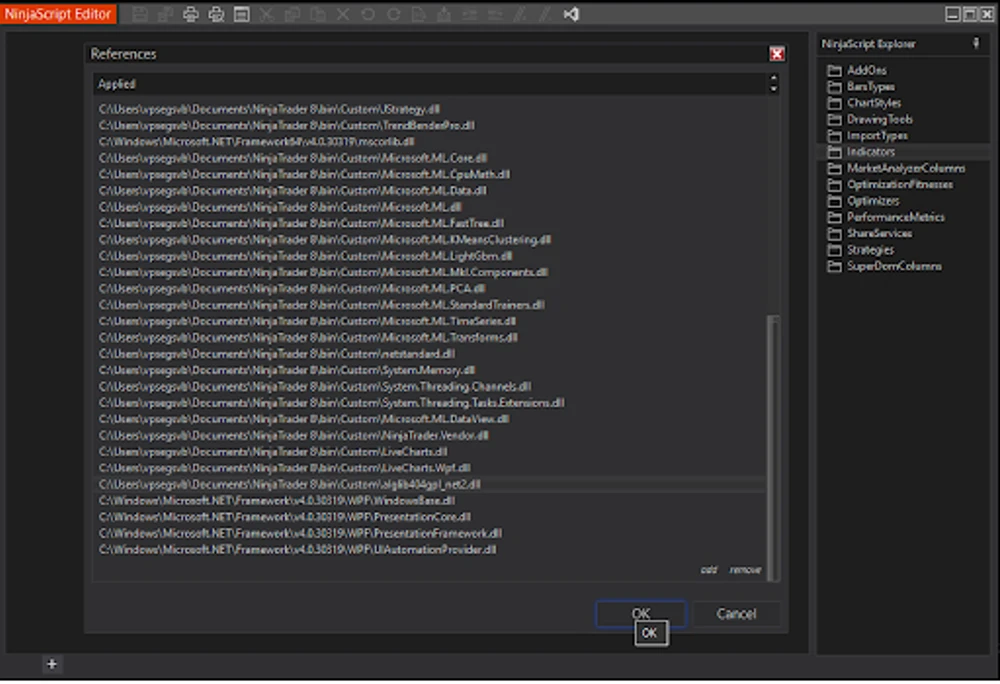Click OK in the References dialog
The width and height of the screenshot is (1000, 684).
pos(641,613)
